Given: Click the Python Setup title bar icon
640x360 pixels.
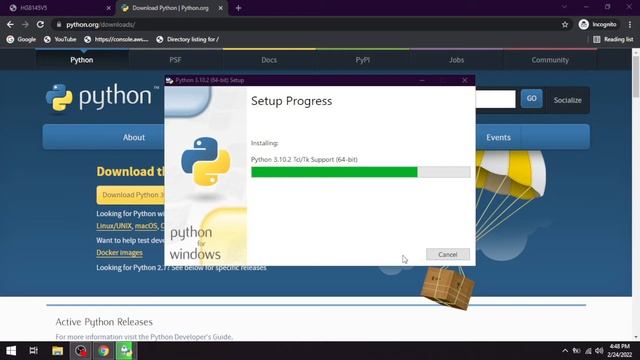Looking at the screenshot, I should coord(169,80).
